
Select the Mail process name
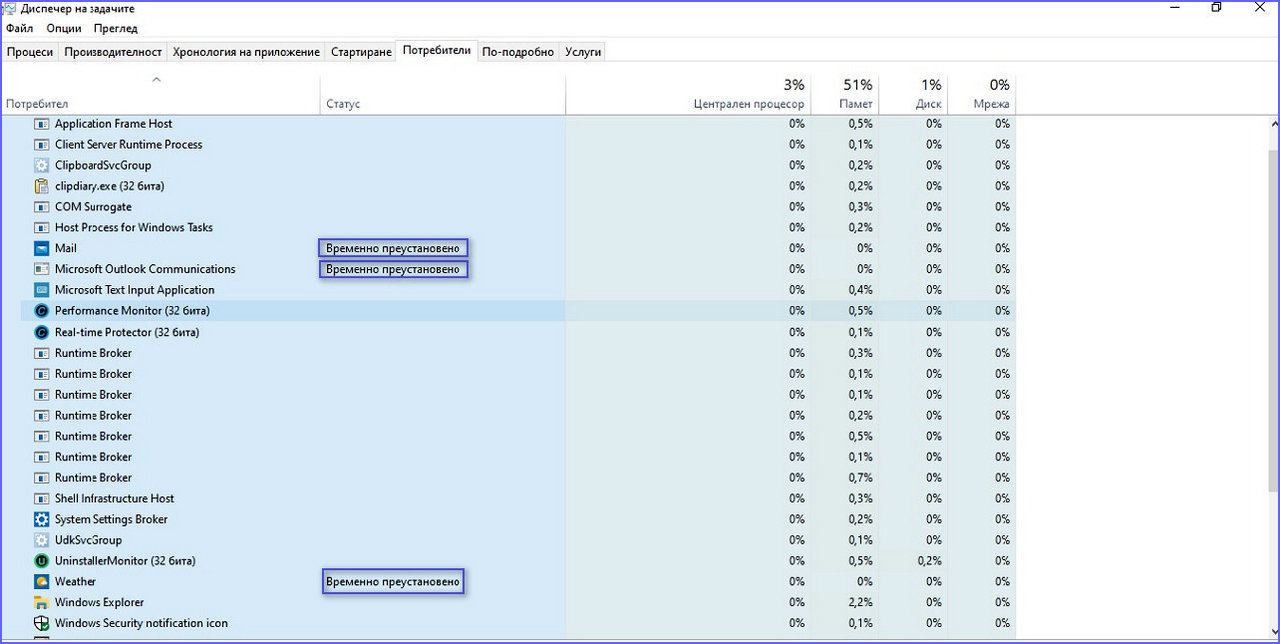click(x=66, y=249)
